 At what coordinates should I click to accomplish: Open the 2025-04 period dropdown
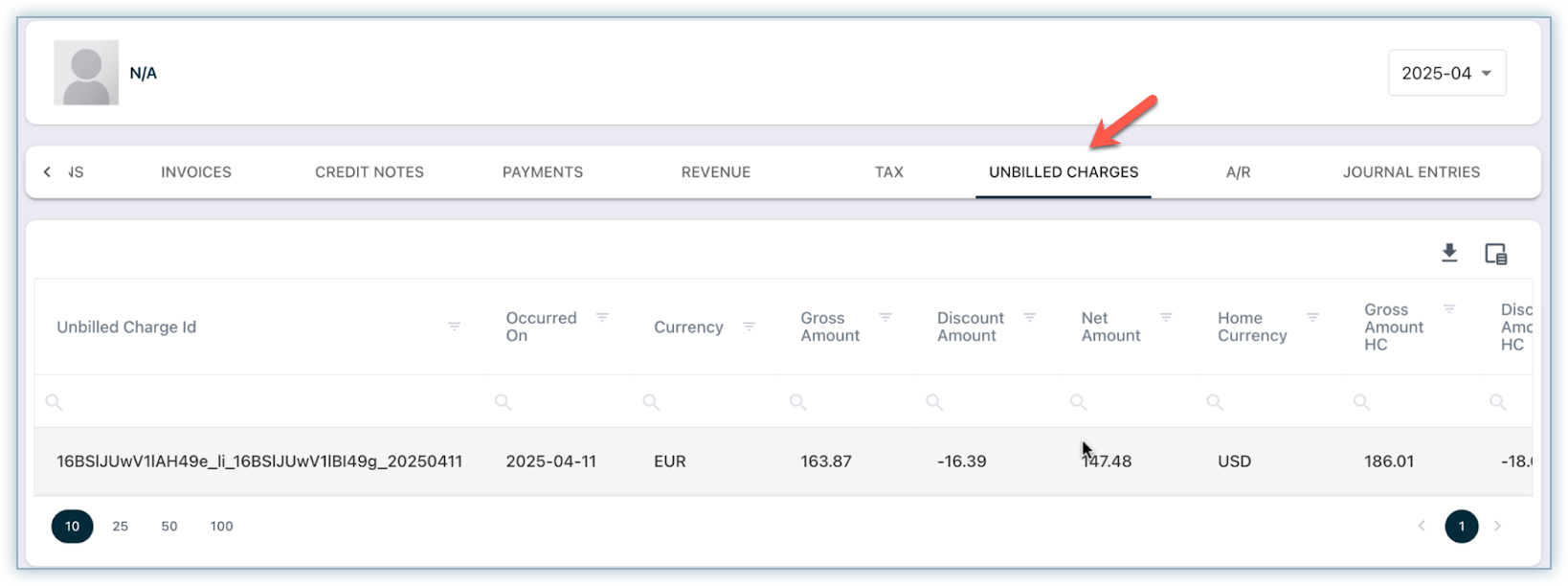[x=1445, y=73]
